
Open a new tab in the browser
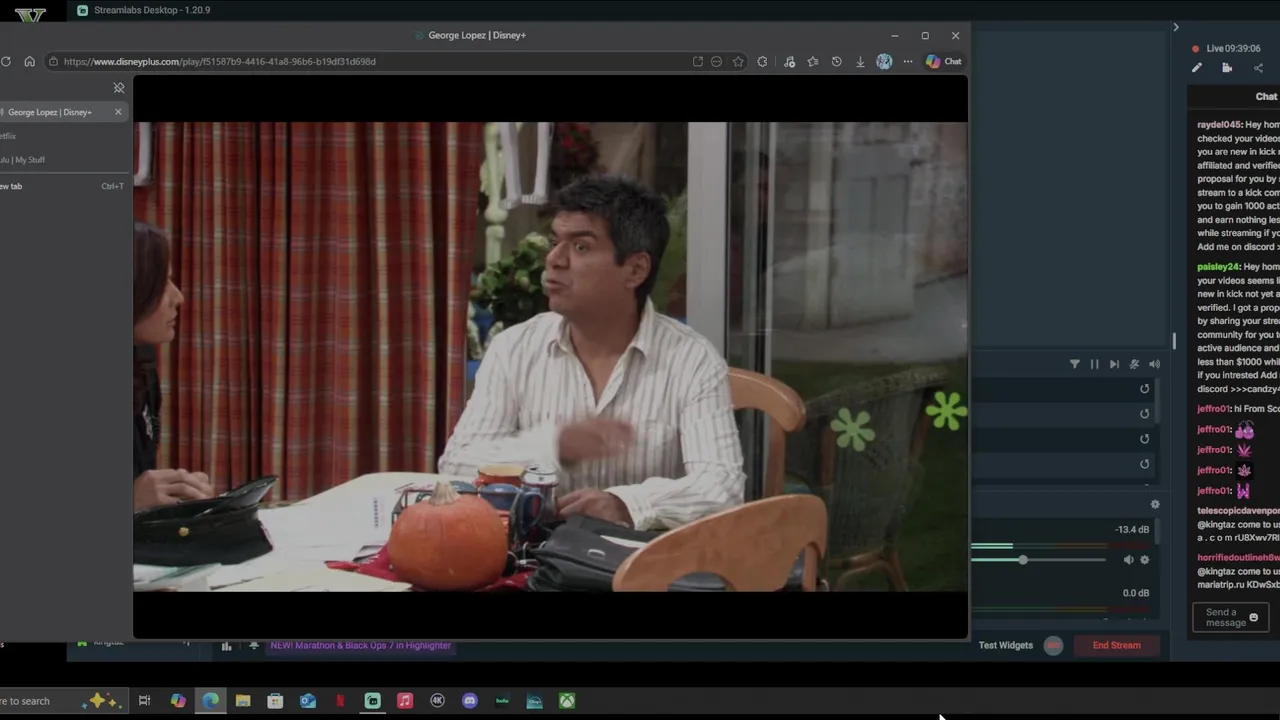click(x=60, y=186)
